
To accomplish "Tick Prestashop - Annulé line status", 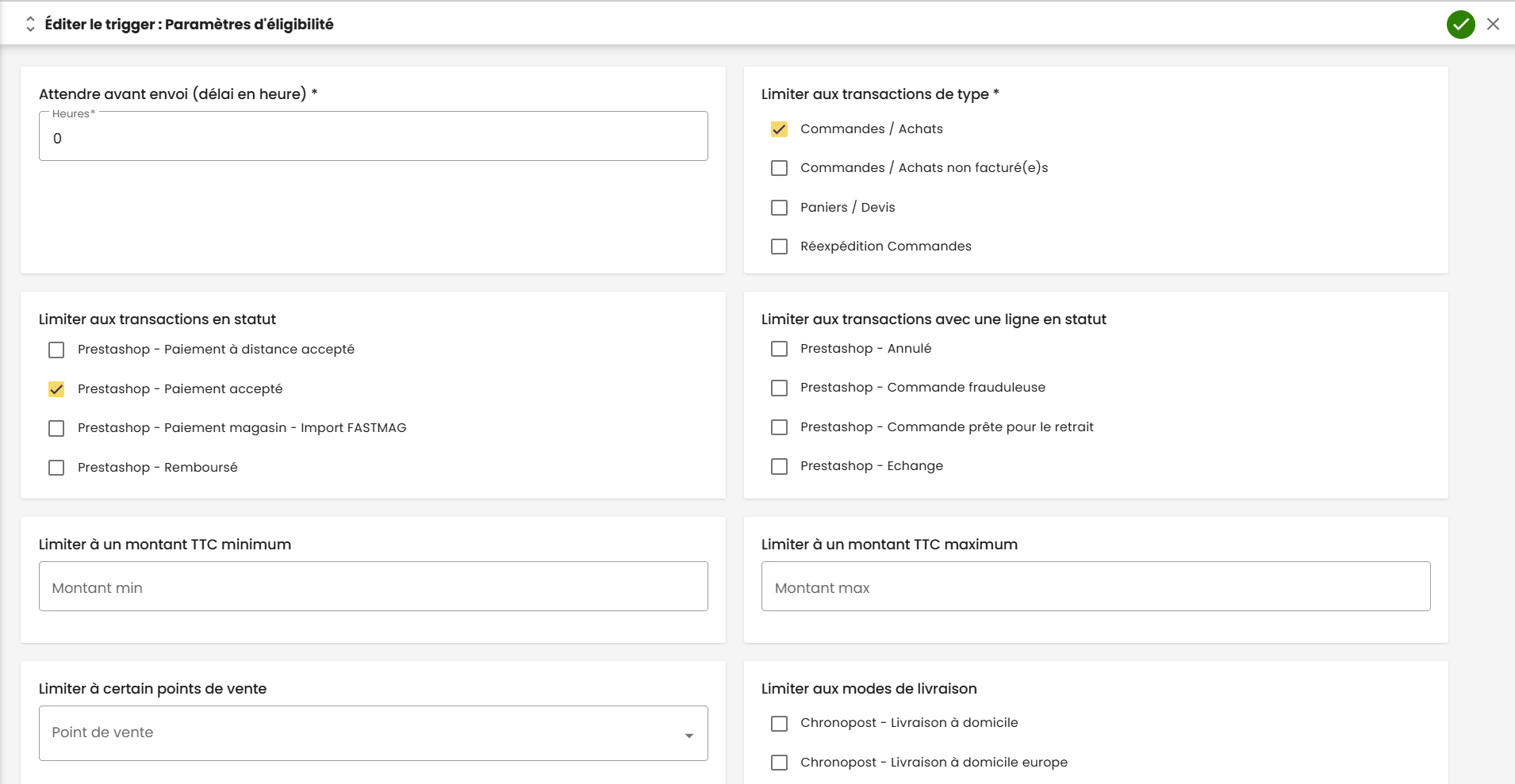I will point(779,349).
